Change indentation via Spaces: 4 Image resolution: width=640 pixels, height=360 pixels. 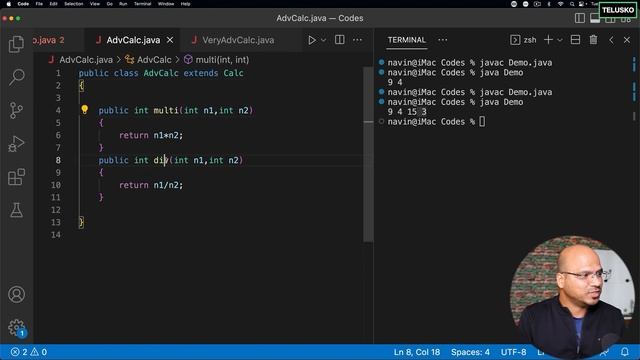point(470,352)
